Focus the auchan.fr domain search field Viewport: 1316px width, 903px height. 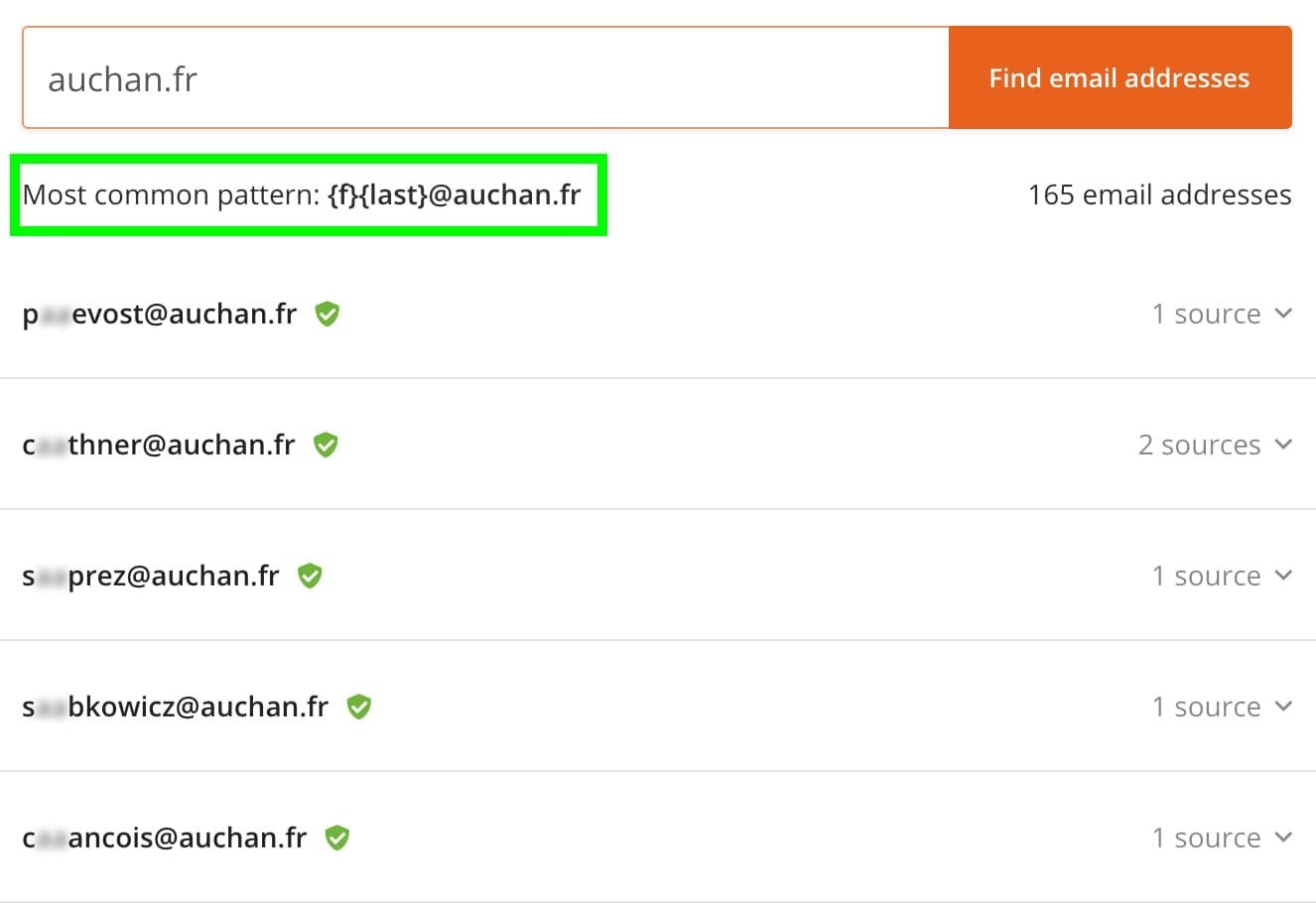point(485,77)
